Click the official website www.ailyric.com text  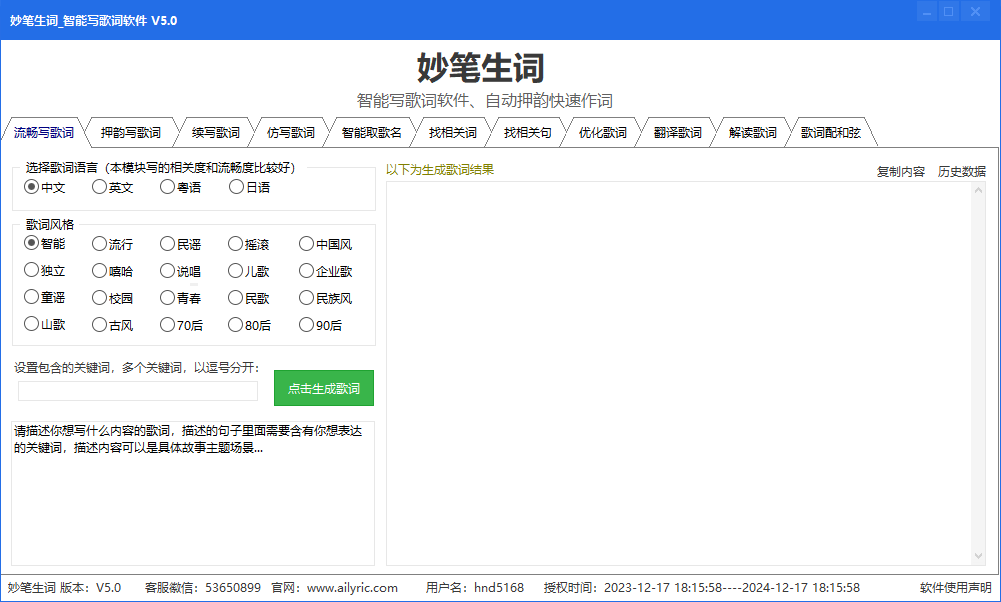click(x=352, y=588)
